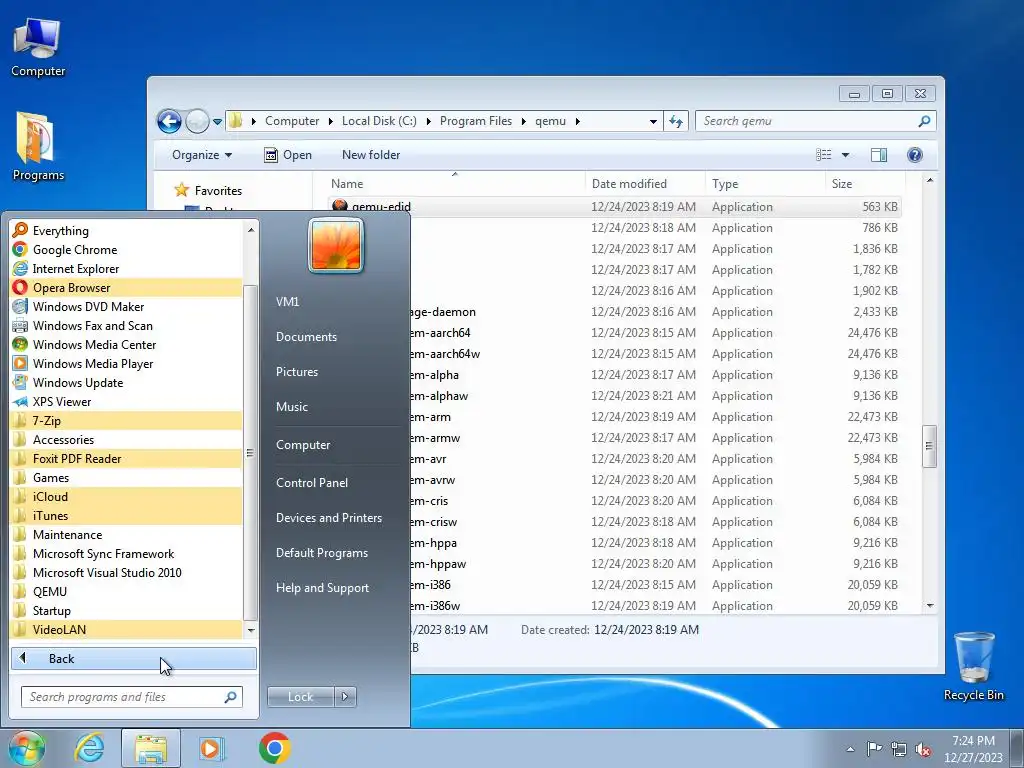
Task: Click the Explorer Back navigation arrow
Action: coord(169,121)
